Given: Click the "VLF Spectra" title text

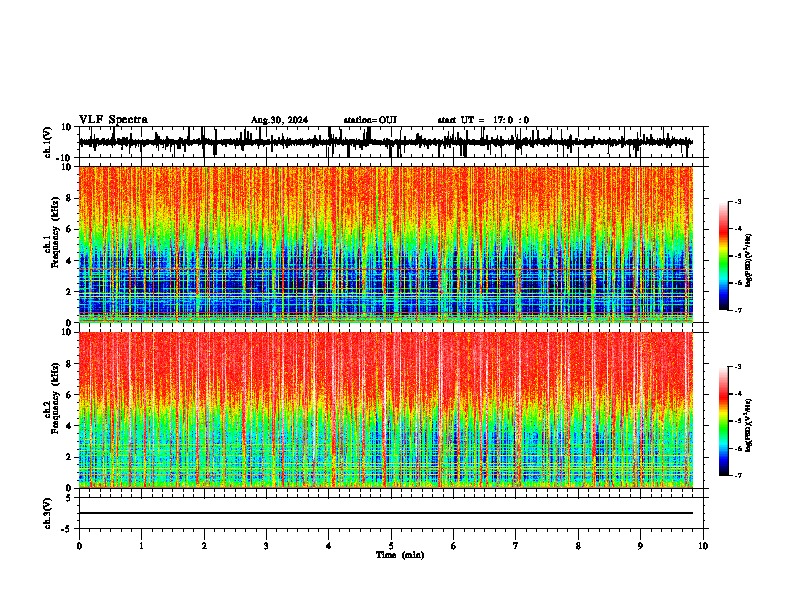Looking at the screenshot, I should pos(113,120).
